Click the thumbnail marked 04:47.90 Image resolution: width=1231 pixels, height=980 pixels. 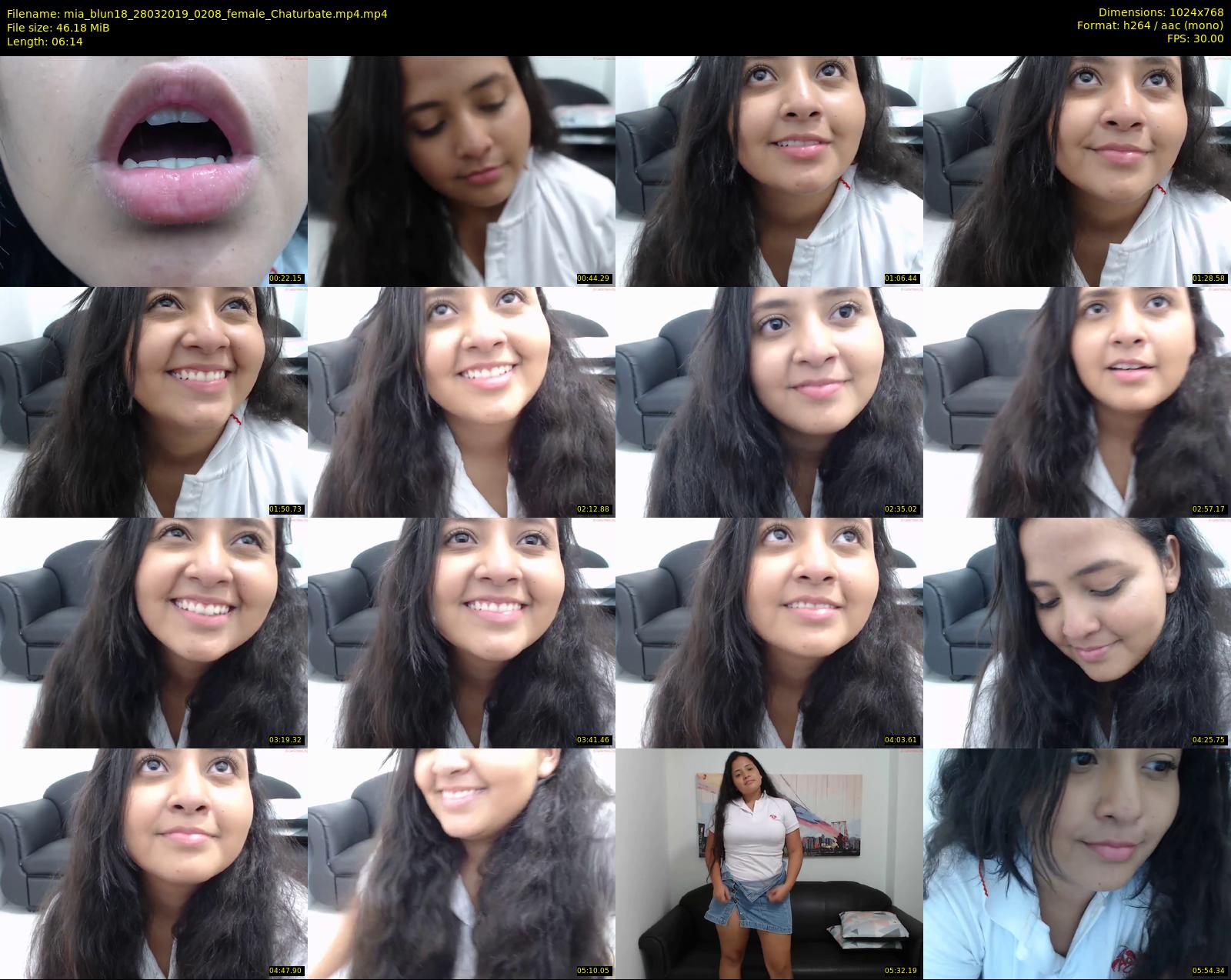coord(154,863)
